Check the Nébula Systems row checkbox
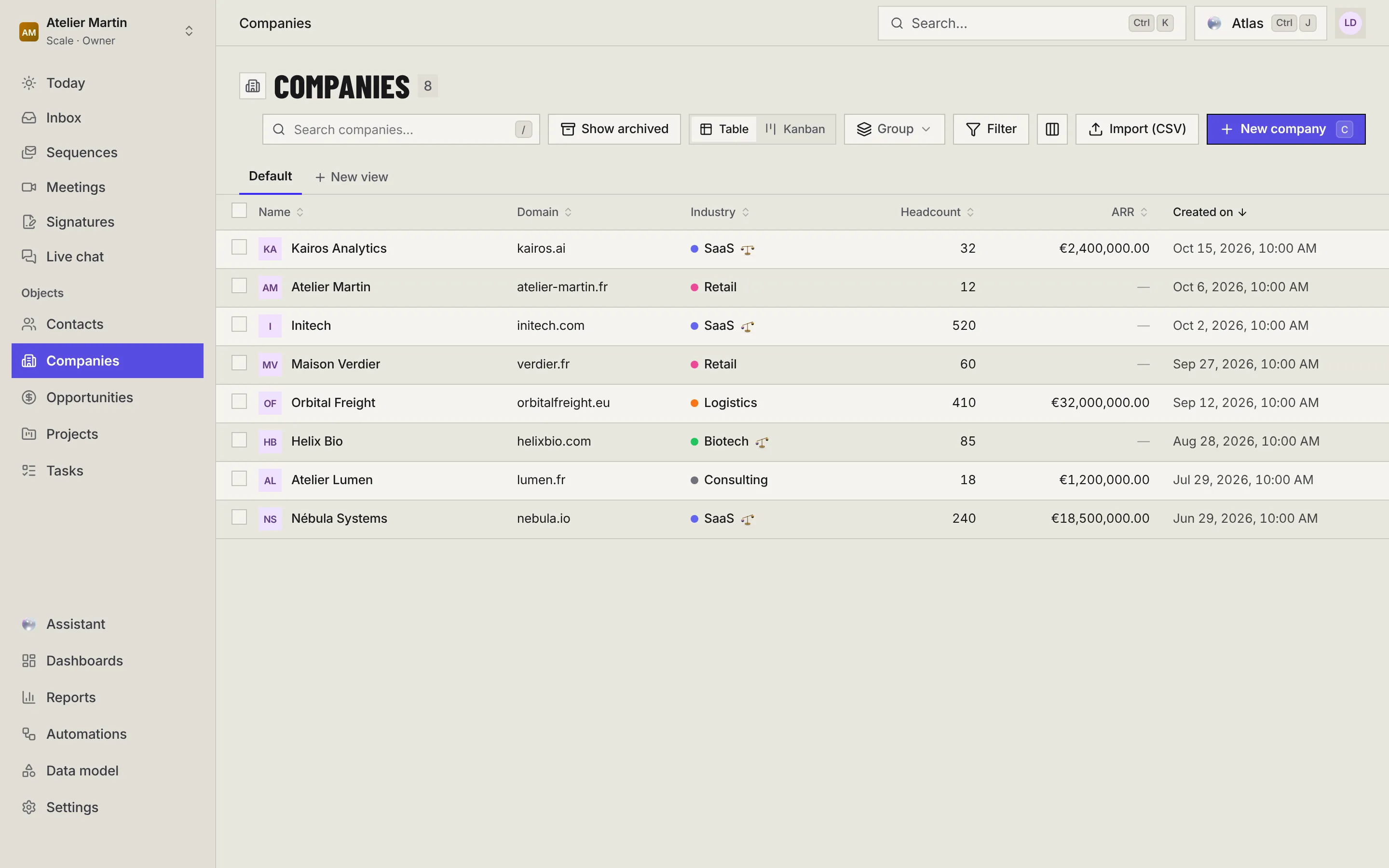Screen dimensions: 1389x868 pos(239,517)
